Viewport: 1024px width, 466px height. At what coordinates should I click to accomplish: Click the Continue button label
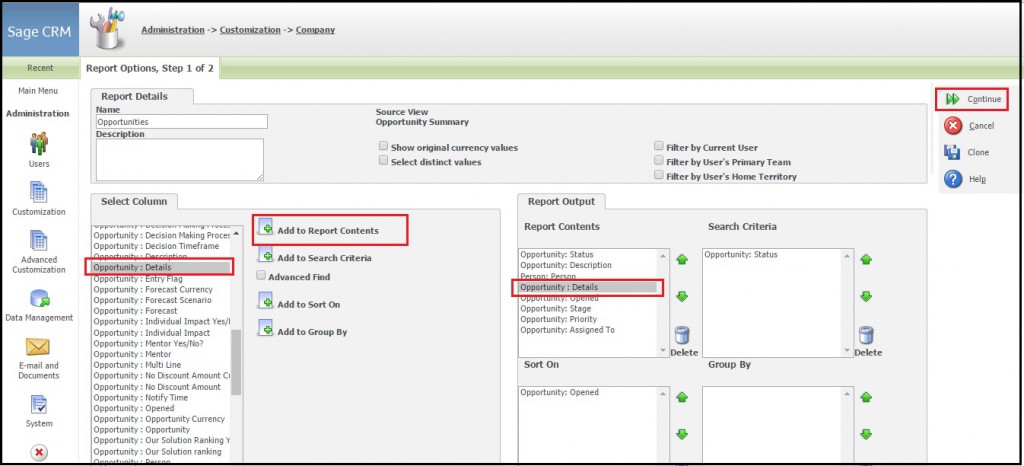[984, 99]
